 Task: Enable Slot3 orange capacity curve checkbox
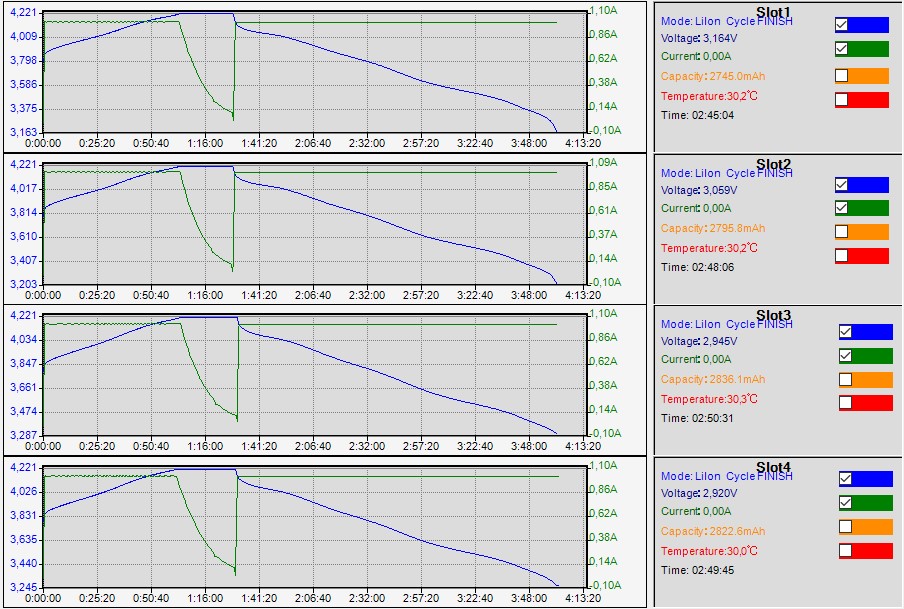[845, 379]
